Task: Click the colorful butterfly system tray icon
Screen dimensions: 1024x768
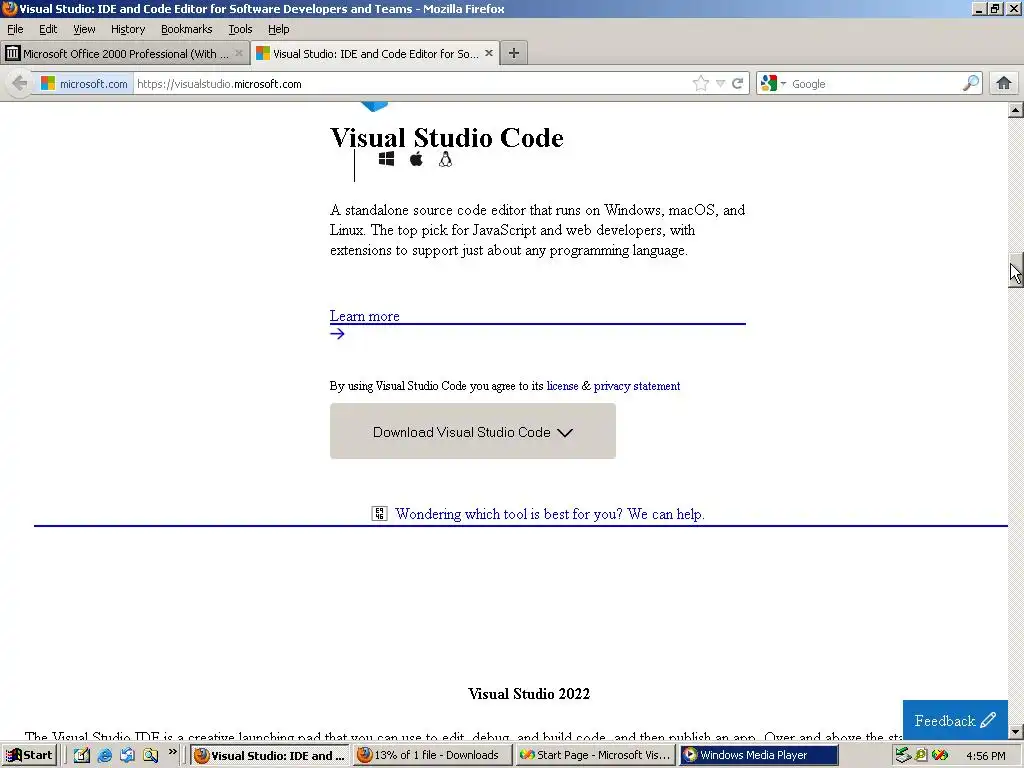Action: click(940, 755)
